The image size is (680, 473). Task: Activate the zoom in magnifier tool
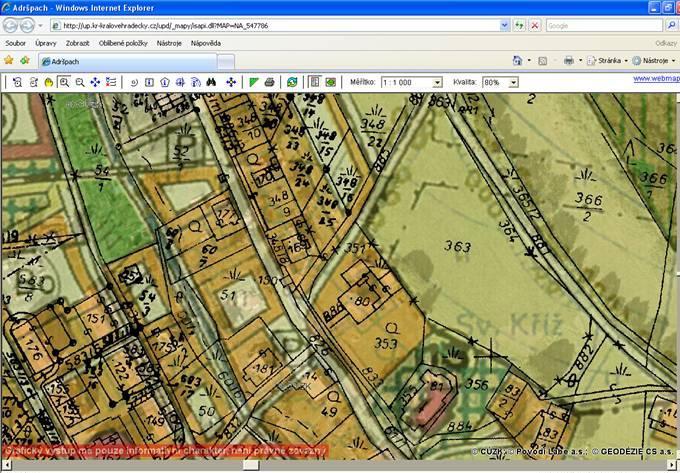64,82
